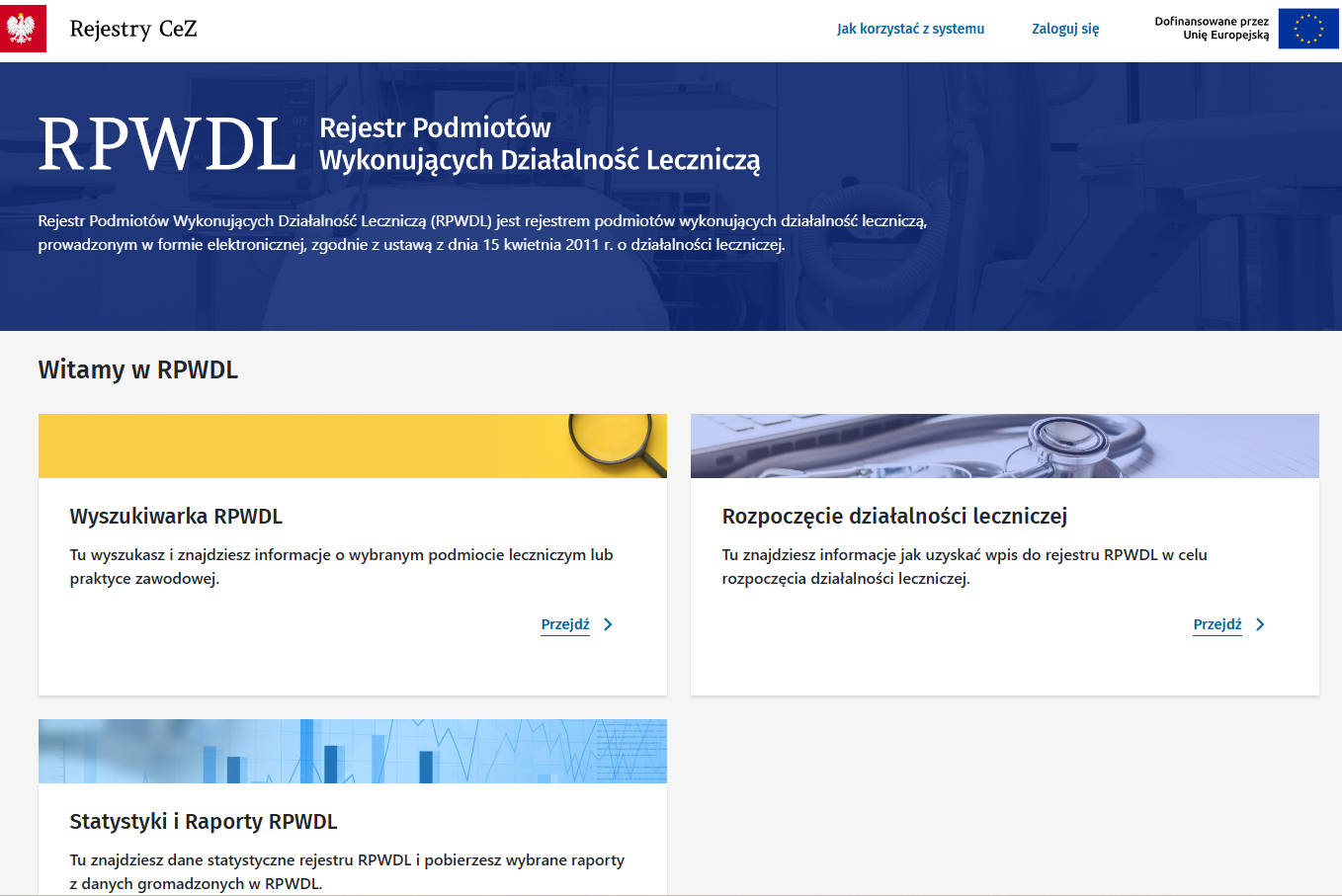Image resolution: width=1342 pixels, height=896 pixels.
Task: Click the arrow next to Przejdź in Rozpoczęcie działalności card
Action: [x=1260, y=624]
